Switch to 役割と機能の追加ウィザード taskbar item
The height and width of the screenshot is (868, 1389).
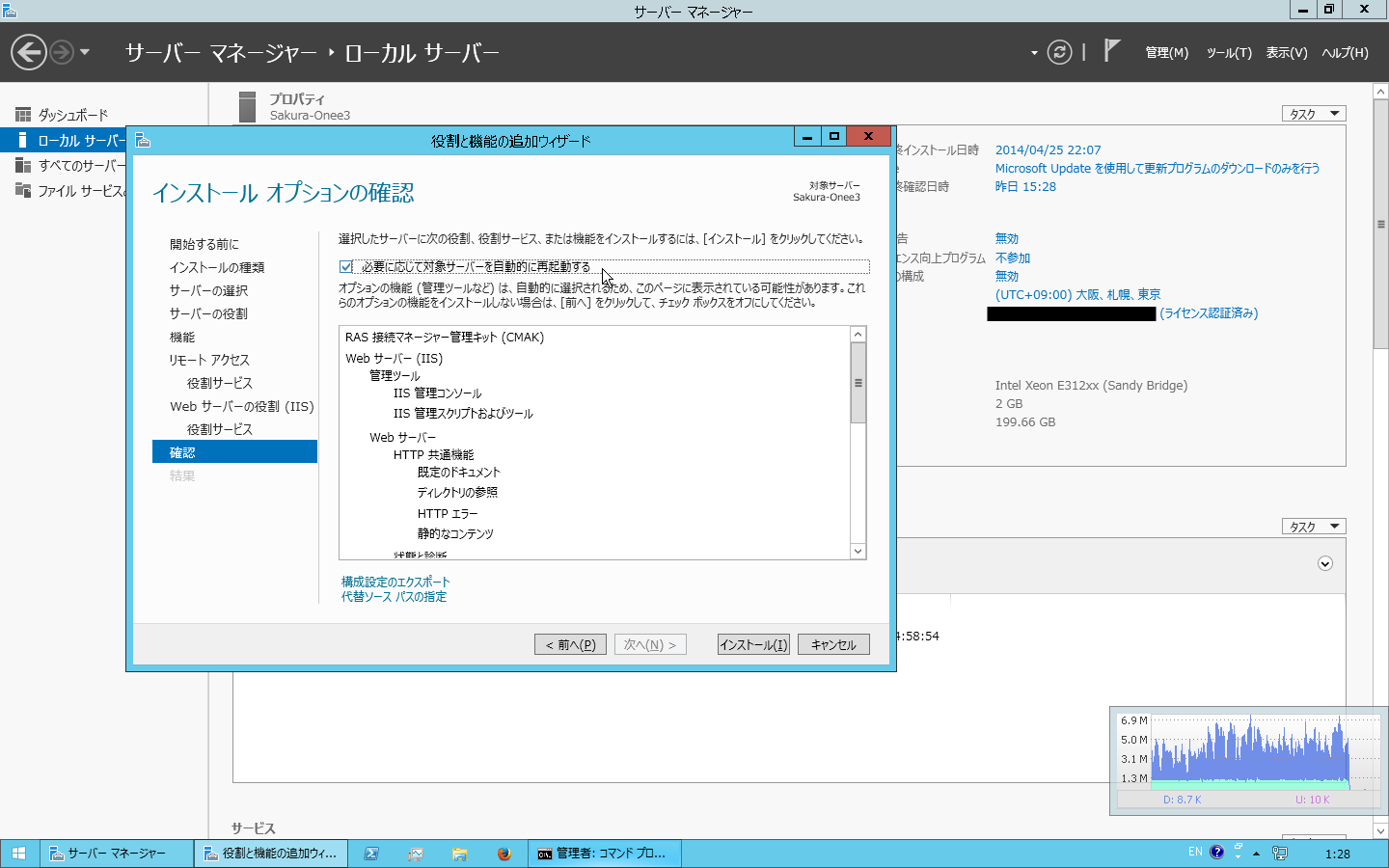pos(272,854)
